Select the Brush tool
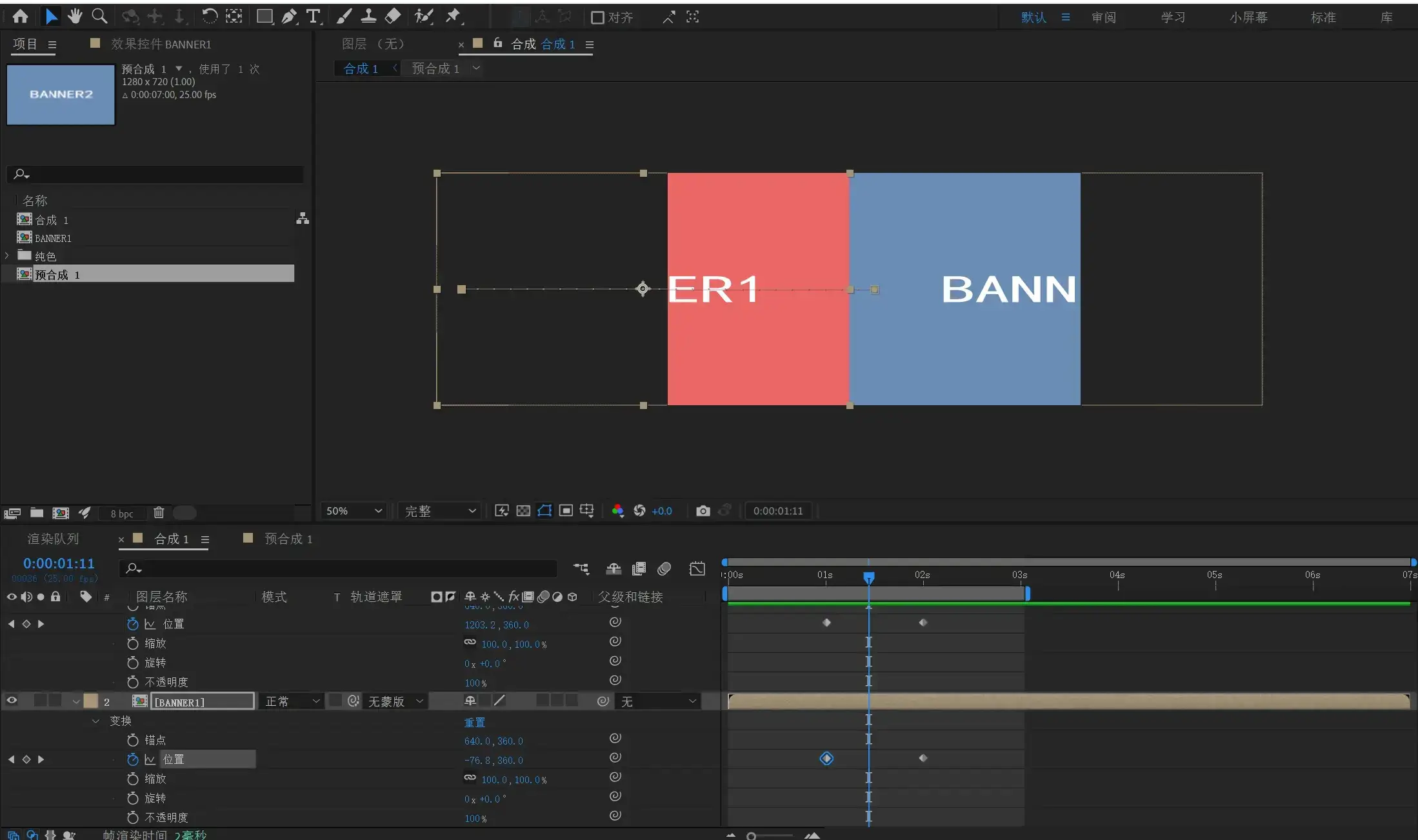Screen dimensions: 1418x840 pos(344,17)
